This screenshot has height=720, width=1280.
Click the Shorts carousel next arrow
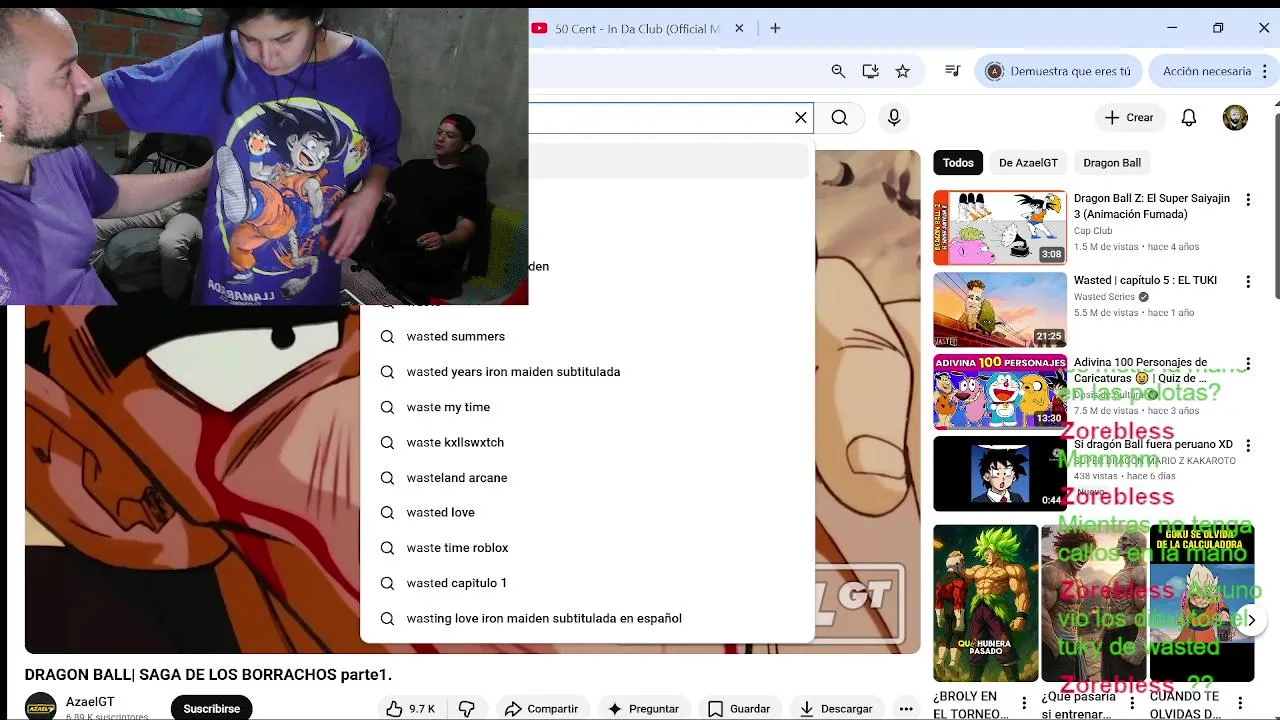click(x=1251, y=620)
